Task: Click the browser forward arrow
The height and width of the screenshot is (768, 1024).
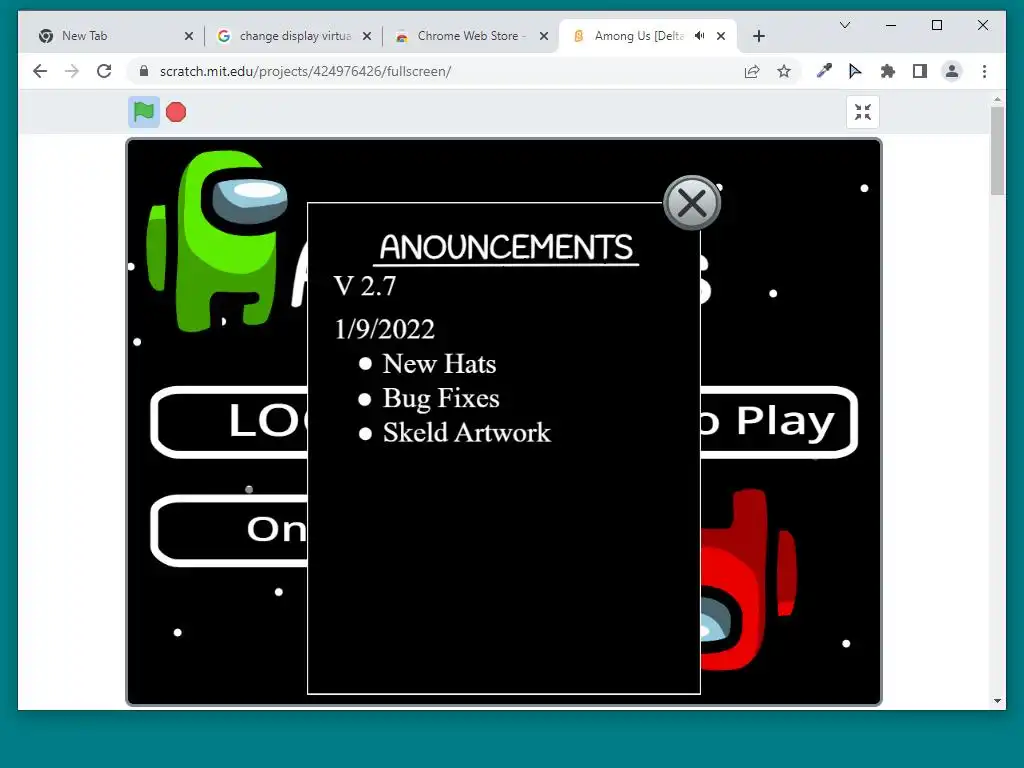Action: [x=72, y=71]
